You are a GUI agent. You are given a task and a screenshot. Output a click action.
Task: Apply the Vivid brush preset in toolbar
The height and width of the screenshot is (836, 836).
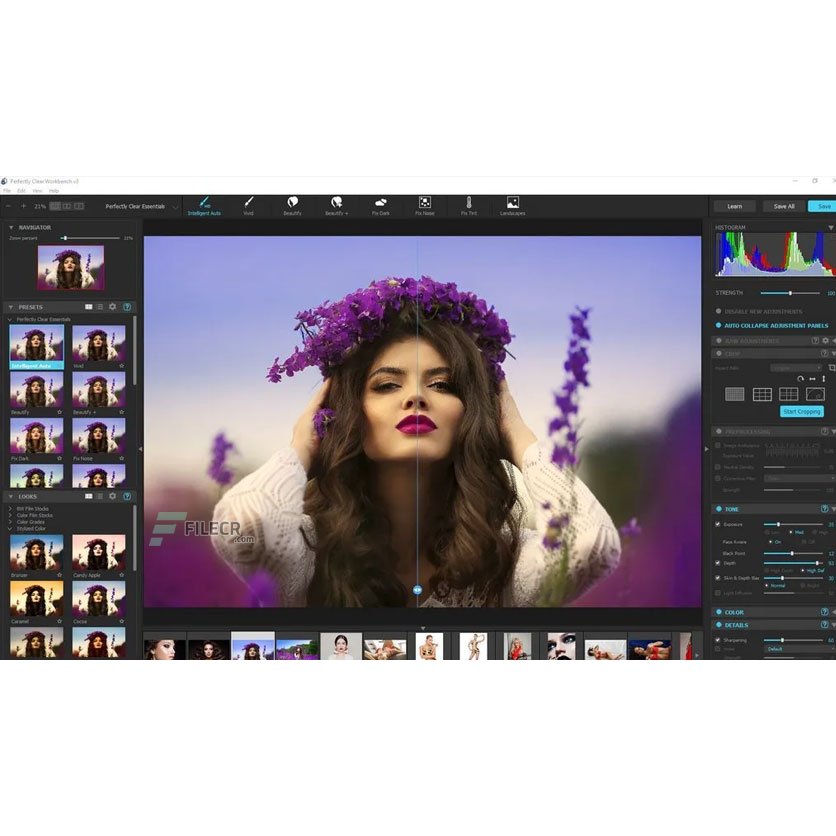click(x=248, y=205)
